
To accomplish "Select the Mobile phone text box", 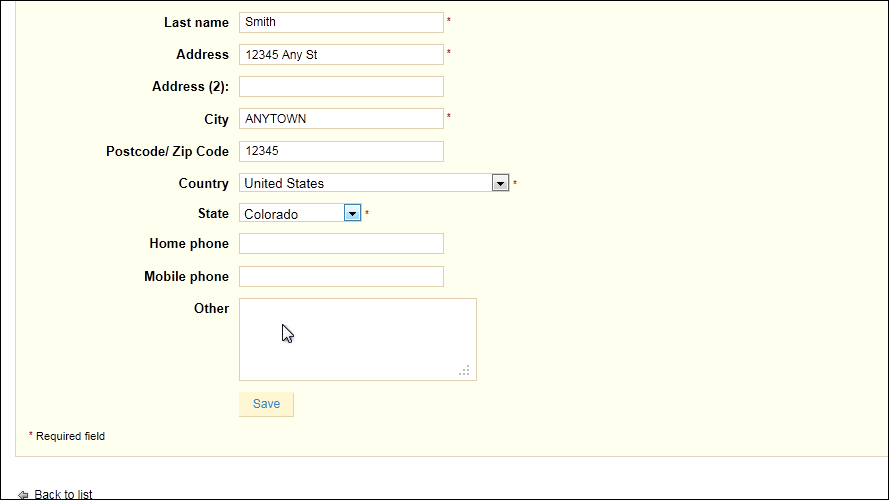I will coord(341,277).
